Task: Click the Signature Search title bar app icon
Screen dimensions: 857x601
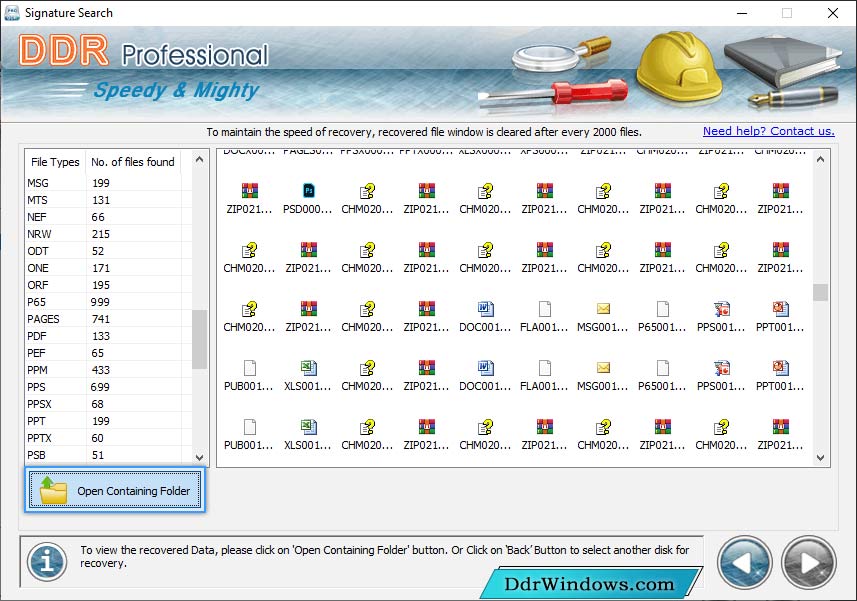Action: click(x=11, y=13)
